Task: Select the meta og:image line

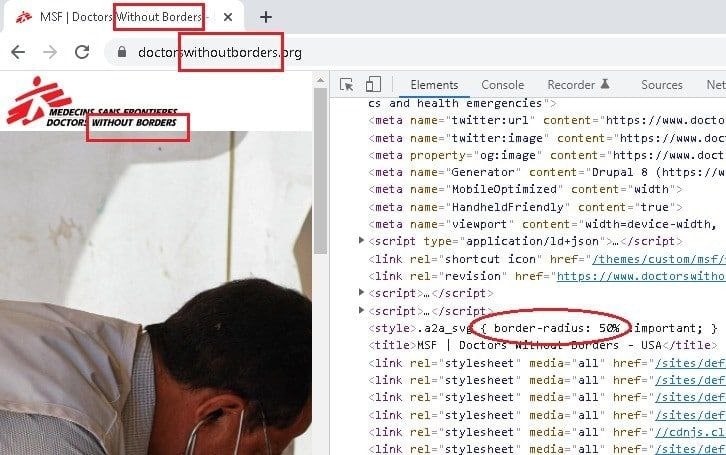Action: (x=547, y=155)
